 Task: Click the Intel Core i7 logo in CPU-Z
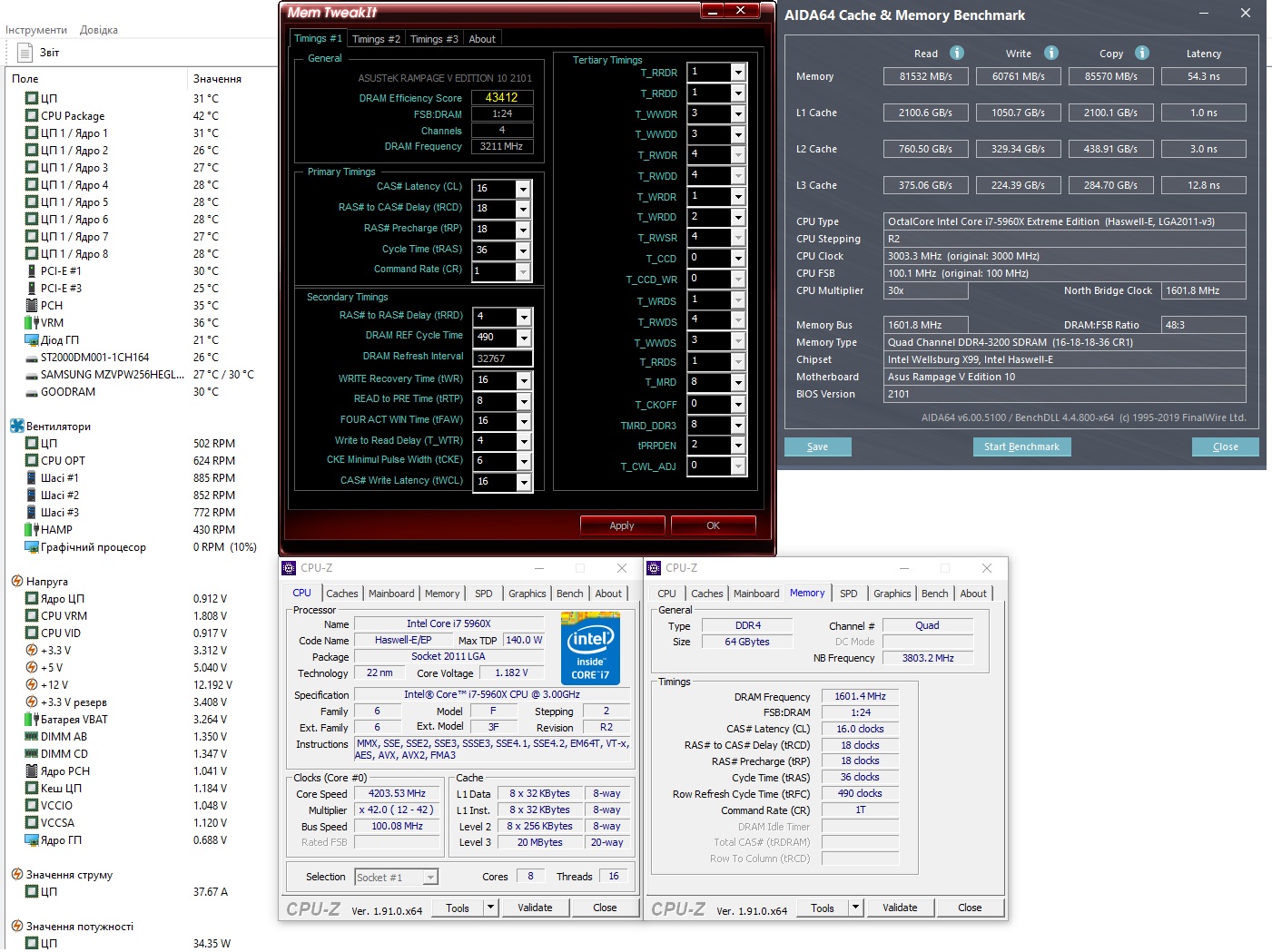tap(590, 648)
